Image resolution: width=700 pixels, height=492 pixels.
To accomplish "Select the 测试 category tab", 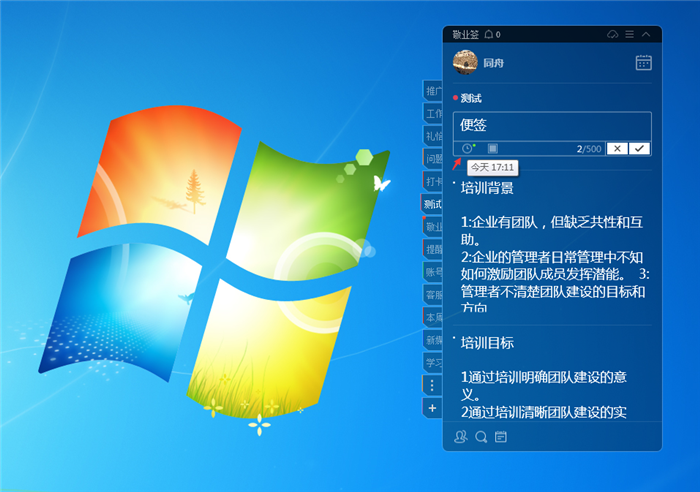I will (x=433, y=204).
